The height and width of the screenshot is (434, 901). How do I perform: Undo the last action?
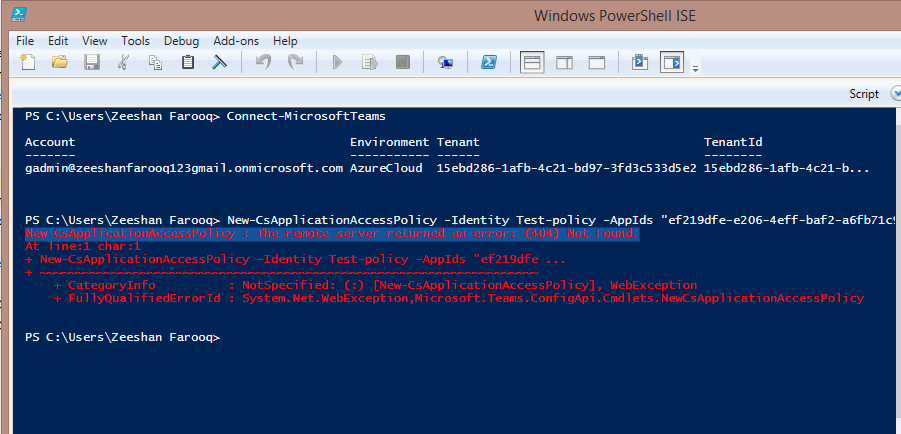click(263, 62)
